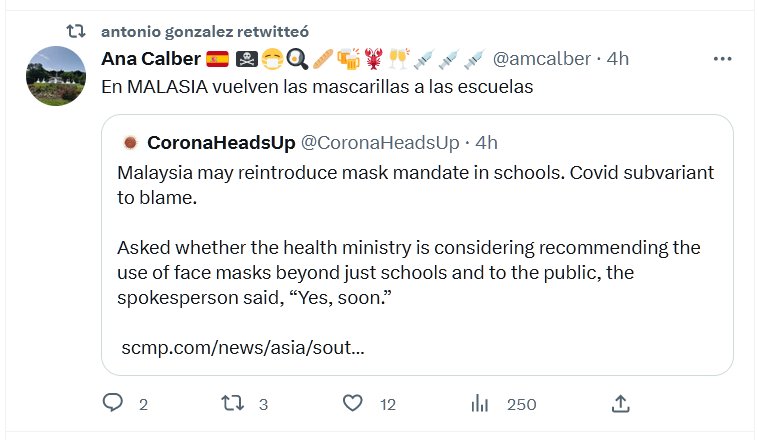Open Ana Calber's profile picture
The height and width of the screenshot is (440, 758).
[55, 76]
